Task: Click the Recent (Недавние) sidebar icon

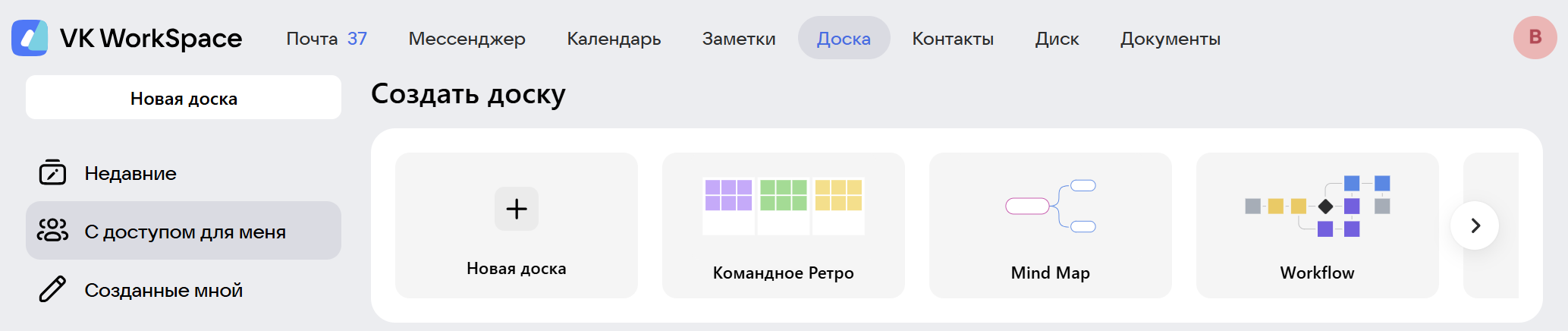Action: coord(52,173)
